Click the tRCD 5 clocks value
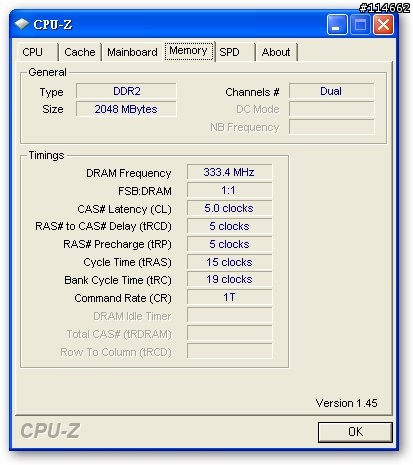Image resolution: width=413 pixels, height=465 pixels. (x=229, y=226)
